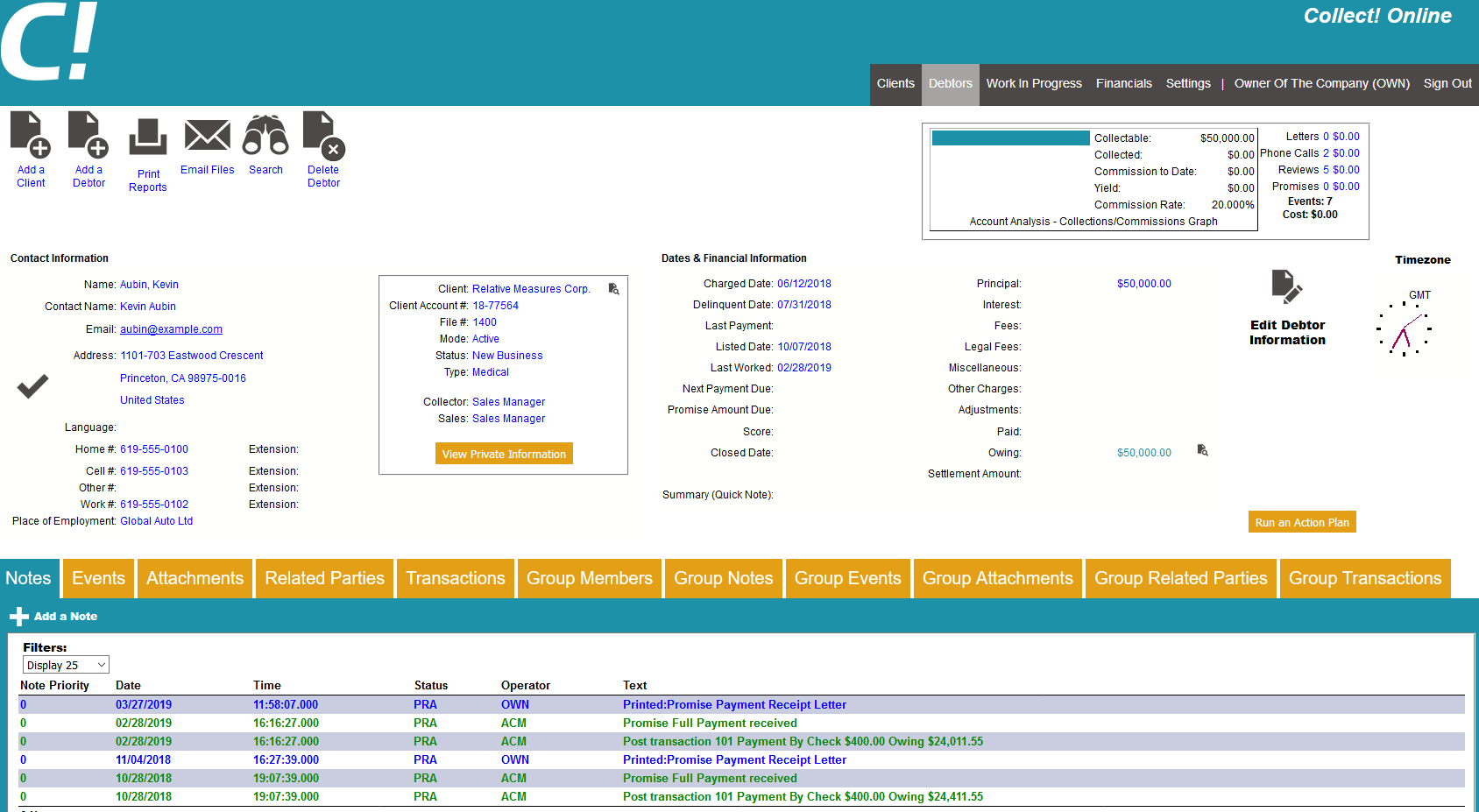
Task: Open the Group Attachments tab
Action: (x=997, y=578)
